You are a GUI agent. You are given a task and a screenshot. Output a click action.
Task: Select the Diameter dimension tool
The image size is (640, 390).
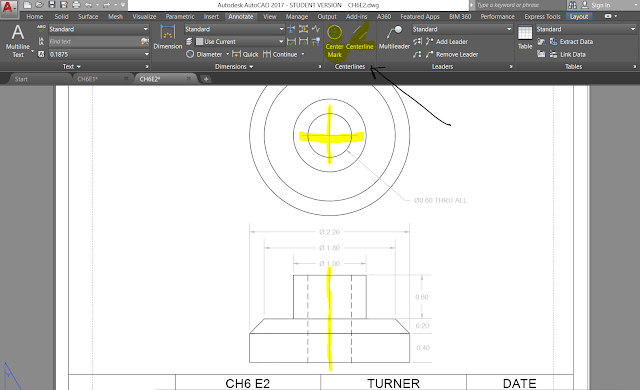pyautogui.click(x=204, y=54)
